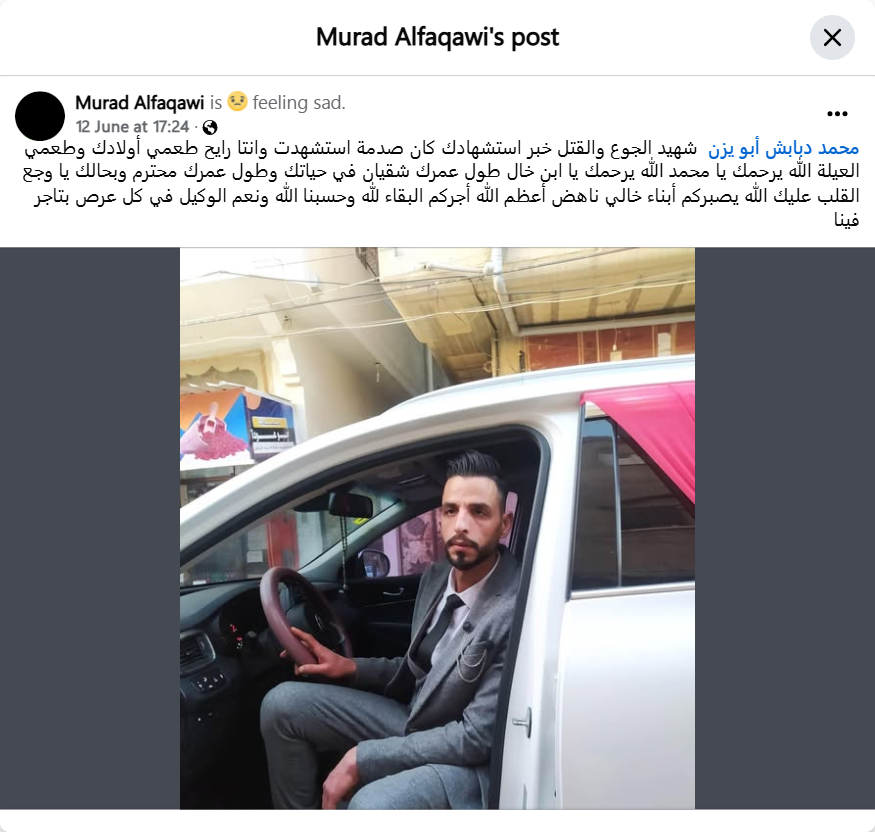Open the tagged profile محمد دبابش أبو يزن
875x832 pixels.
pyautogui.click(x=783, y=148)
